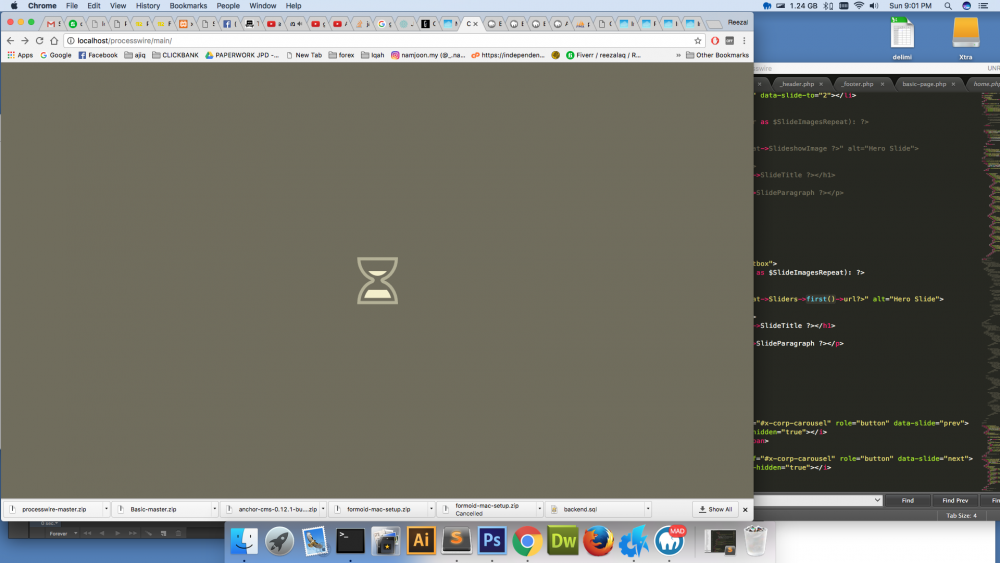Viewport: 1000px width, 563px height.
Task: Open Photoshop from the Dock
Action: pos(491,540)
